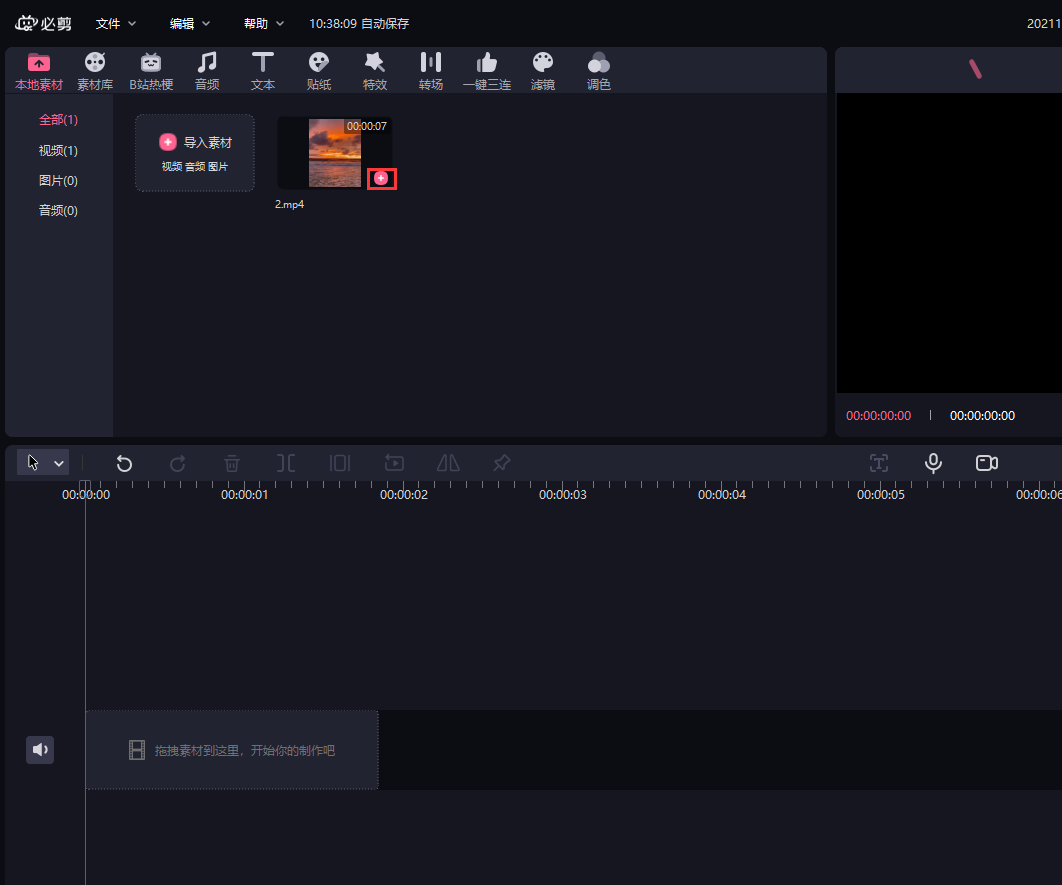This screenshot has height=885, width=1062.
Task: Mute the video track speaker icon
Action: pos(40,750)
